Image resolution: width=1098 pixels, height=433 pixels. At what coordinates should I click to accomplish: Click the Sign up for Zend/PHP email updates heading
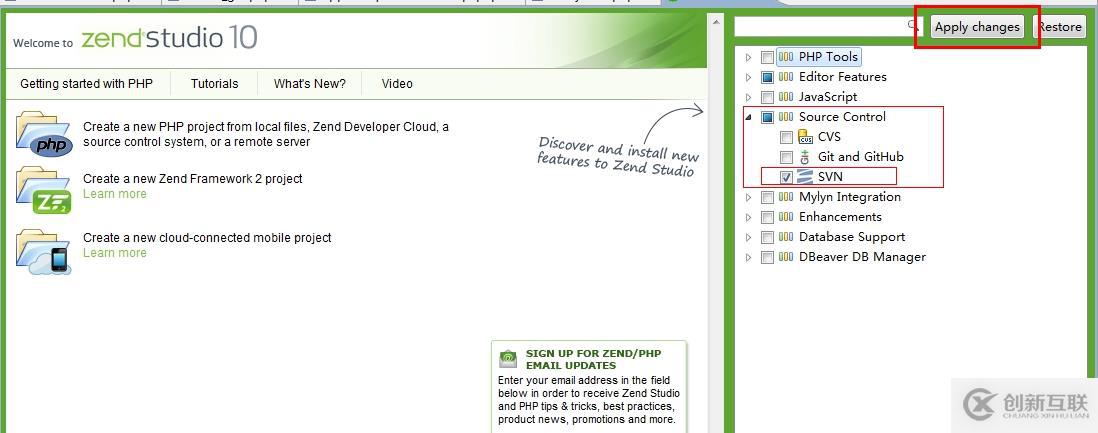[x=593, y=359]
